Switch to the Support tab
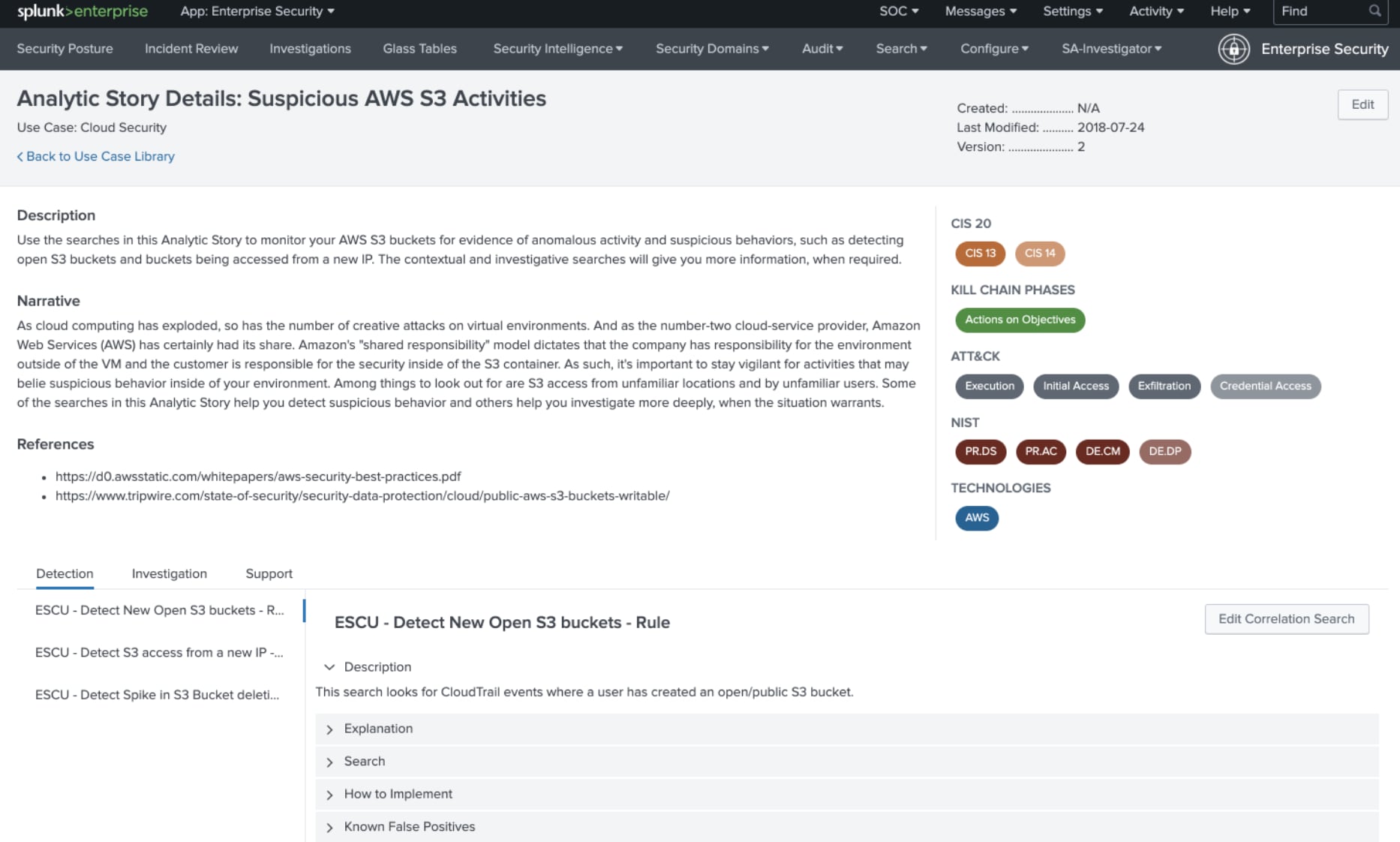This screenshot has height=842, width=1400. pos(269,573)
